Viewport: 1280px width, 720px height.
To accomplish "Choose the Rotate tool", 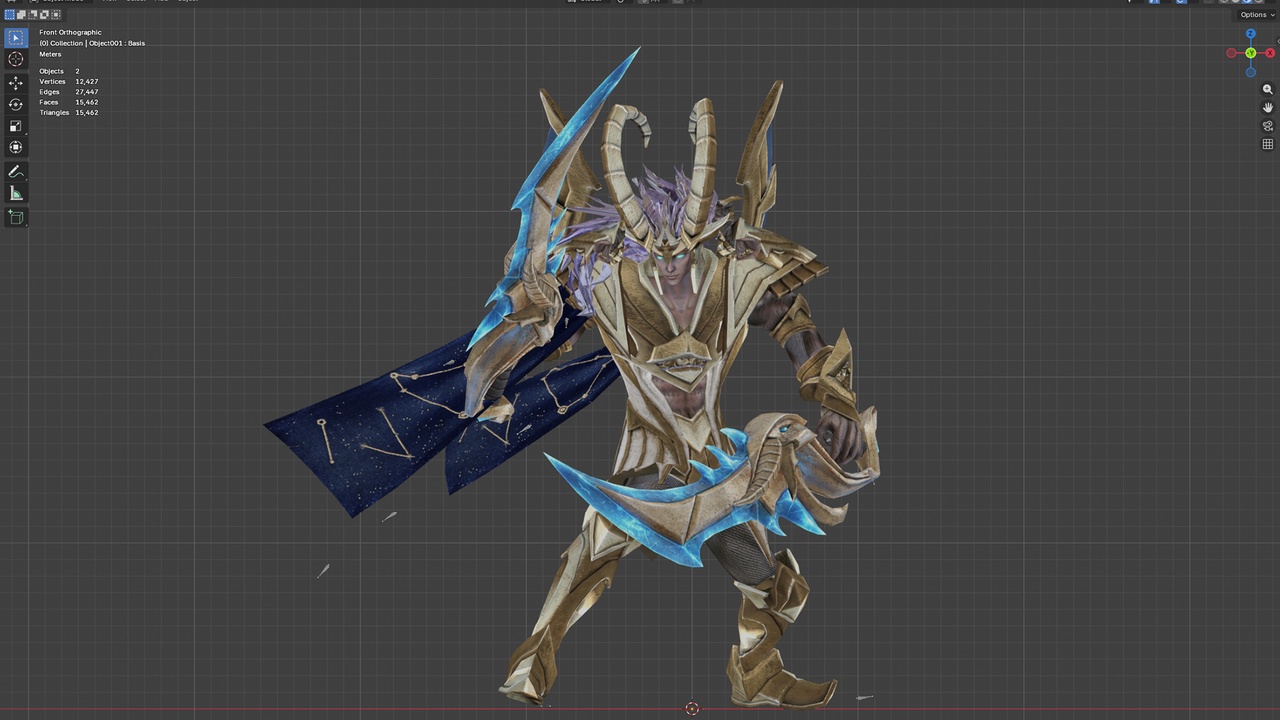I will point(15,104).
